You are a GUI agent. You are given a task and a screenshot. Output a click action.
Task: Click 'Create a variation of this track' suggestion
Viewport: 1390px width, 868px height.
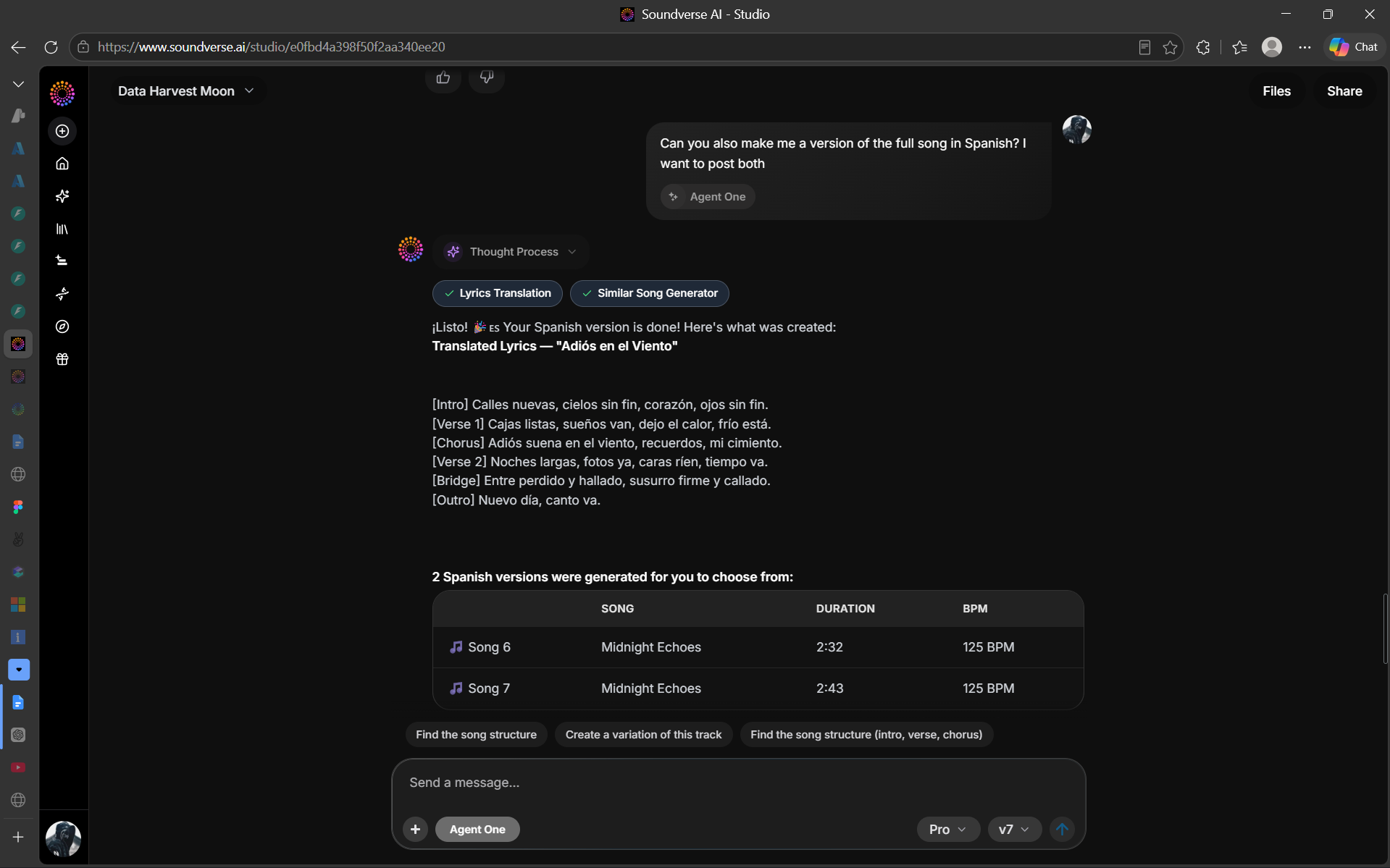[643, 734]
